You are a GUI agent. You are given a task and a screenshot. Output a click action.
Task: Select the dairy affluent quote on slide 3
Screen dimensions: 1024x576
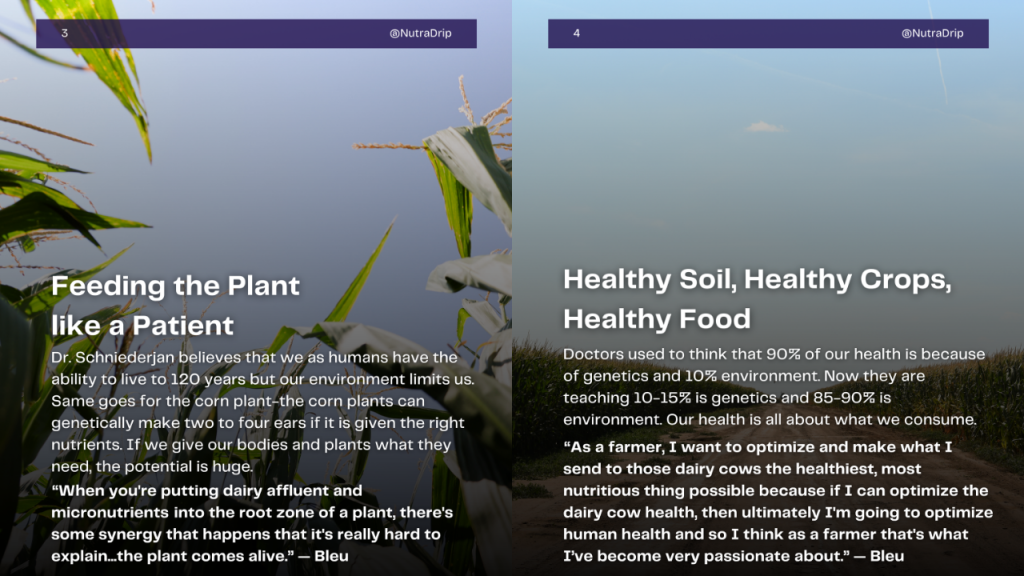(245, 513)
